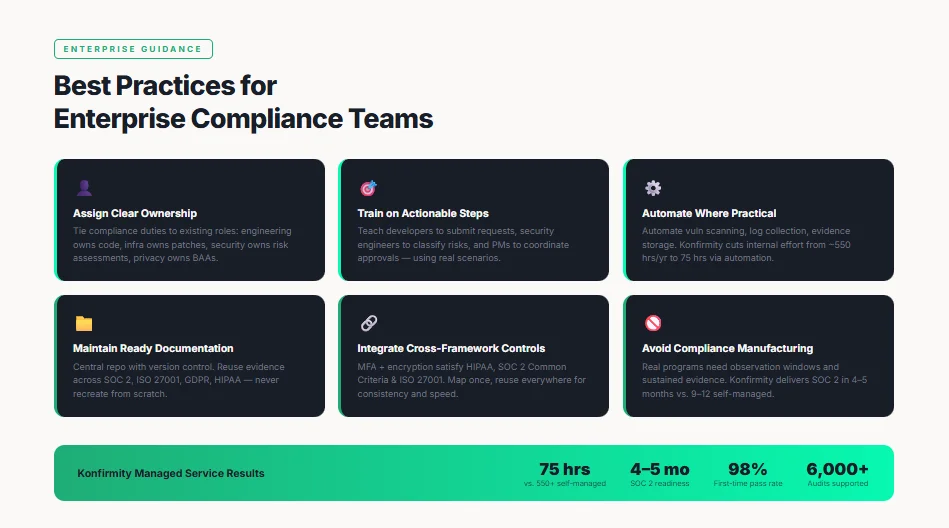The width and height of the screenshot is (949, 528).
Task: Click the 'Audits supported' caption
Action: tap(837, 483)
